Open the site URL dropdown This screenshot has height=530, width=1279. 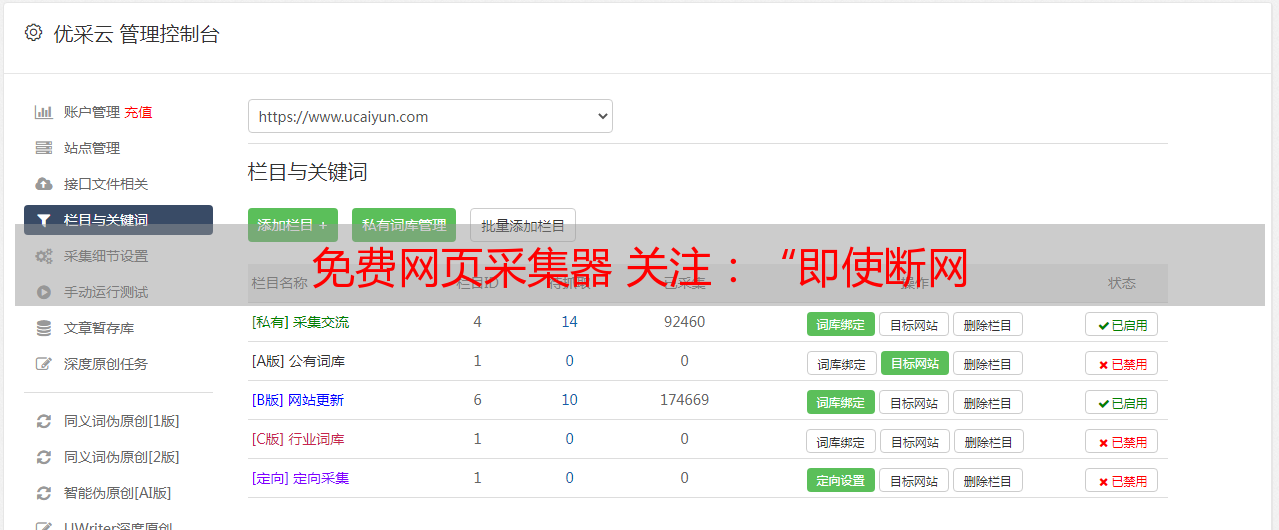point(430,116)
